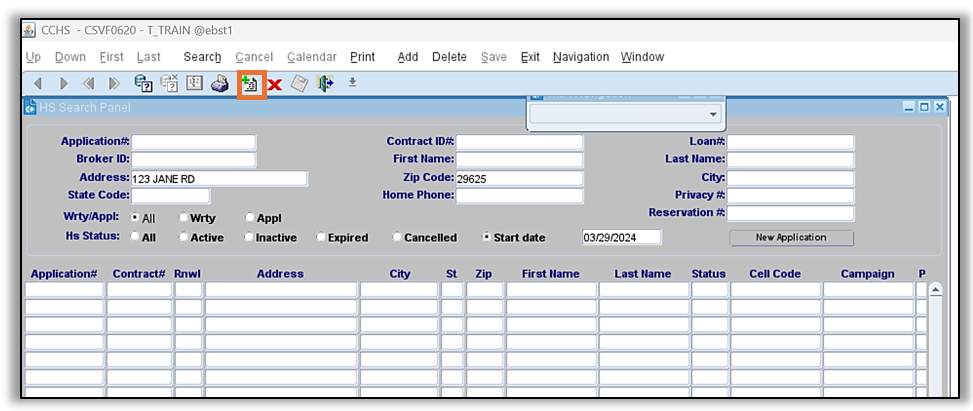Select the Wrty radio button
The width and height of the screenshot is (973, 411).
pyautogui.click(x=183, y=218)
